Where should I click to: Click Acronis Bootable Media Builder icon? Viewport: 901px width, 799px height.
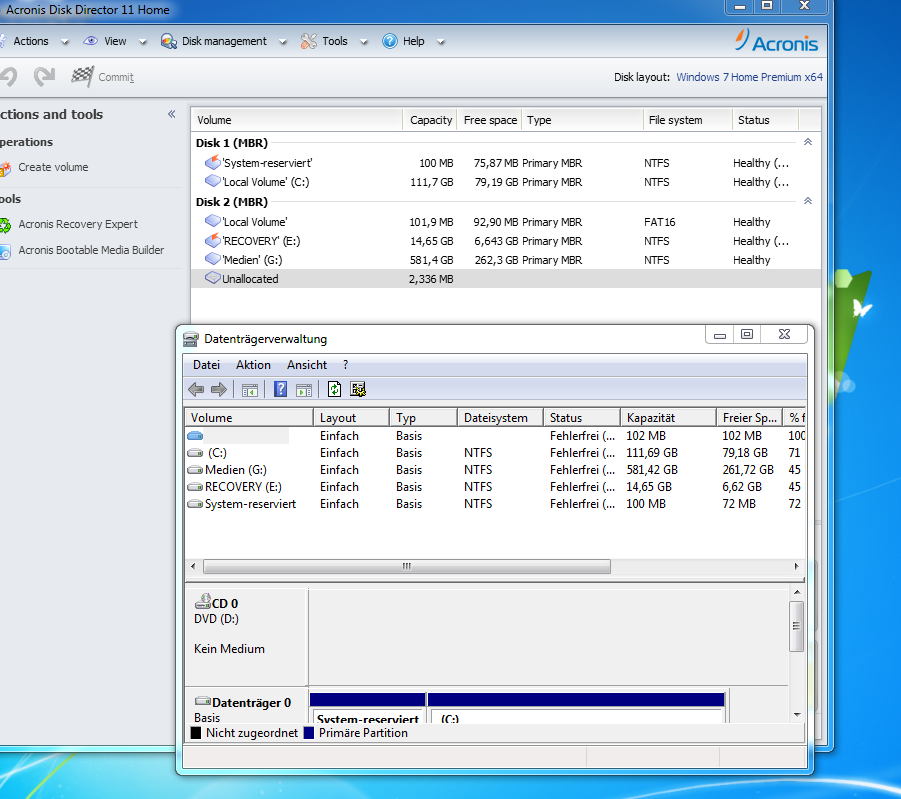point(5,251)
